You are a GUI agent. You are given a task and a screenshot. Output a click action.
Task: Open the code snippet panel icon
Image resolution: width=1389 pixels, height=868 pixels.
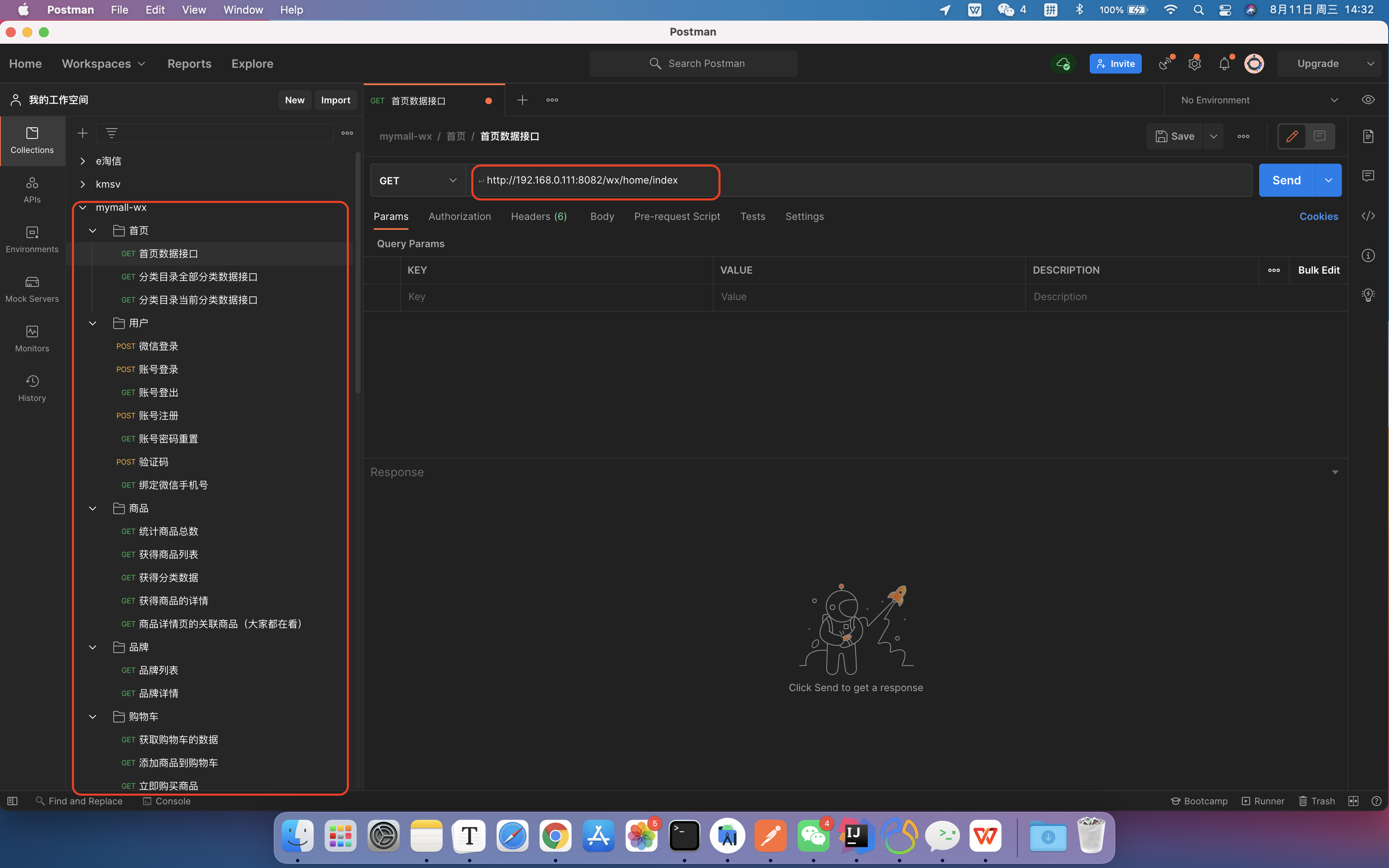(x=1368, y=216)
